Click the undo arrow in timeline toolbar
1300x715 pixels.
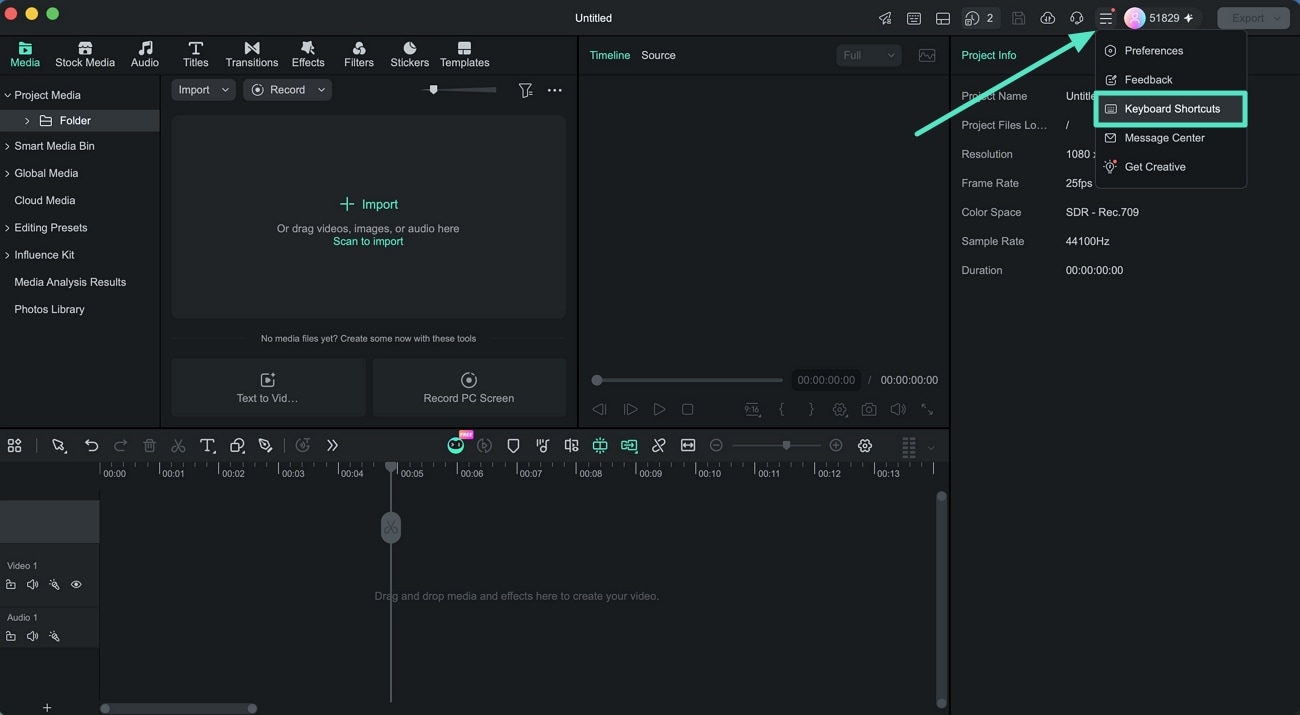(x=91, y=446)
